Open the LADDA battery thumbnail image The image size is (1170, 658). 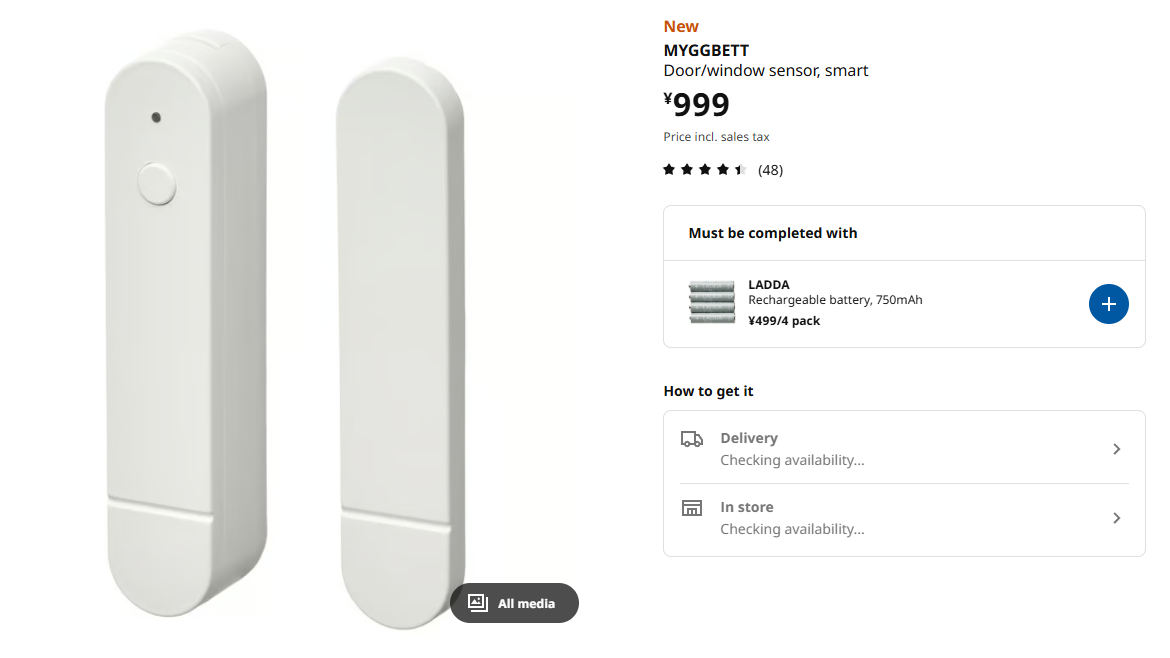[x=711, y=303]
